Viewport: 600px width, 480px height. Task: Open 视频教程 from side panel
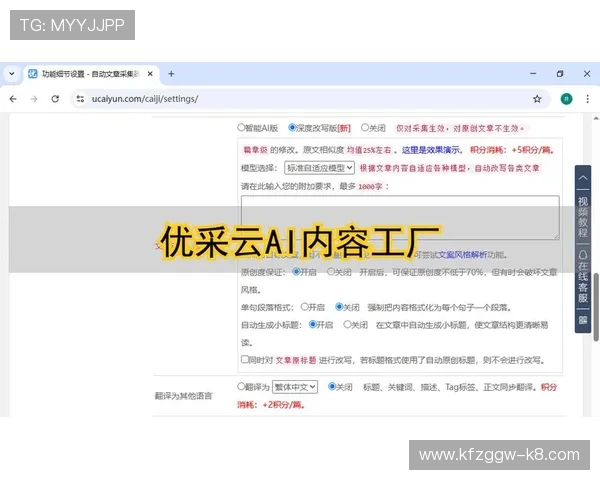click(x=583, y=217)
